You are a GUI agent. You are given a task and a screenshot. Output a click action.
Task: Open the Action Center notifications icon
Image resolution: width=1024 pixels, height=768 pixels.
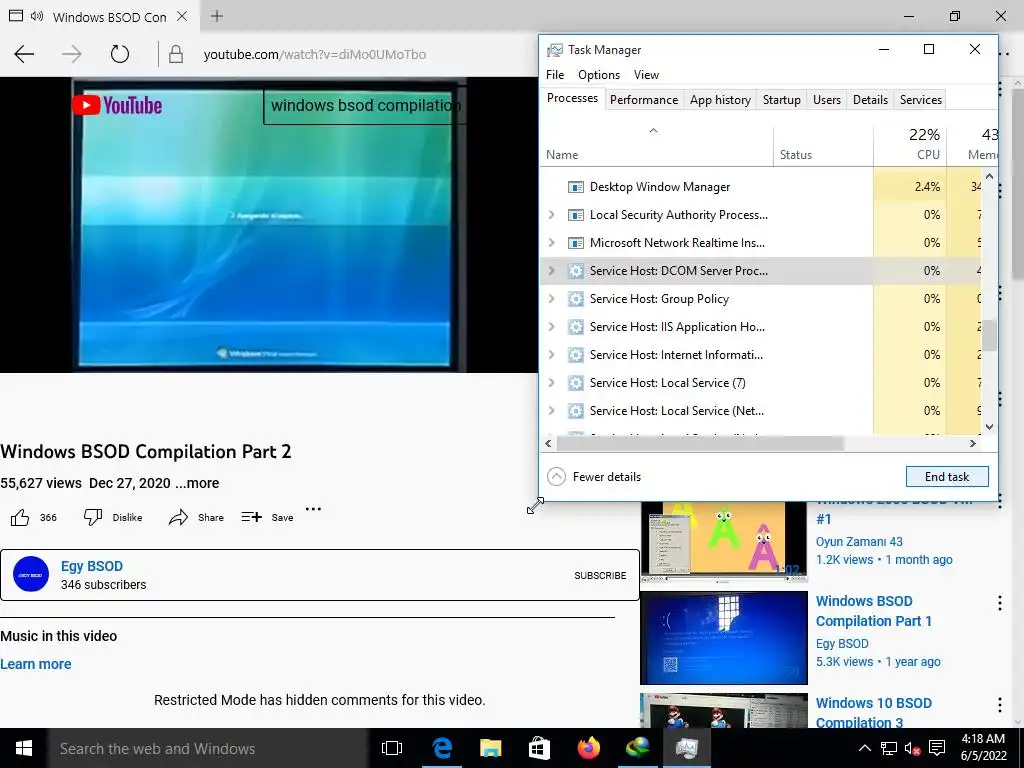point(937,748)
